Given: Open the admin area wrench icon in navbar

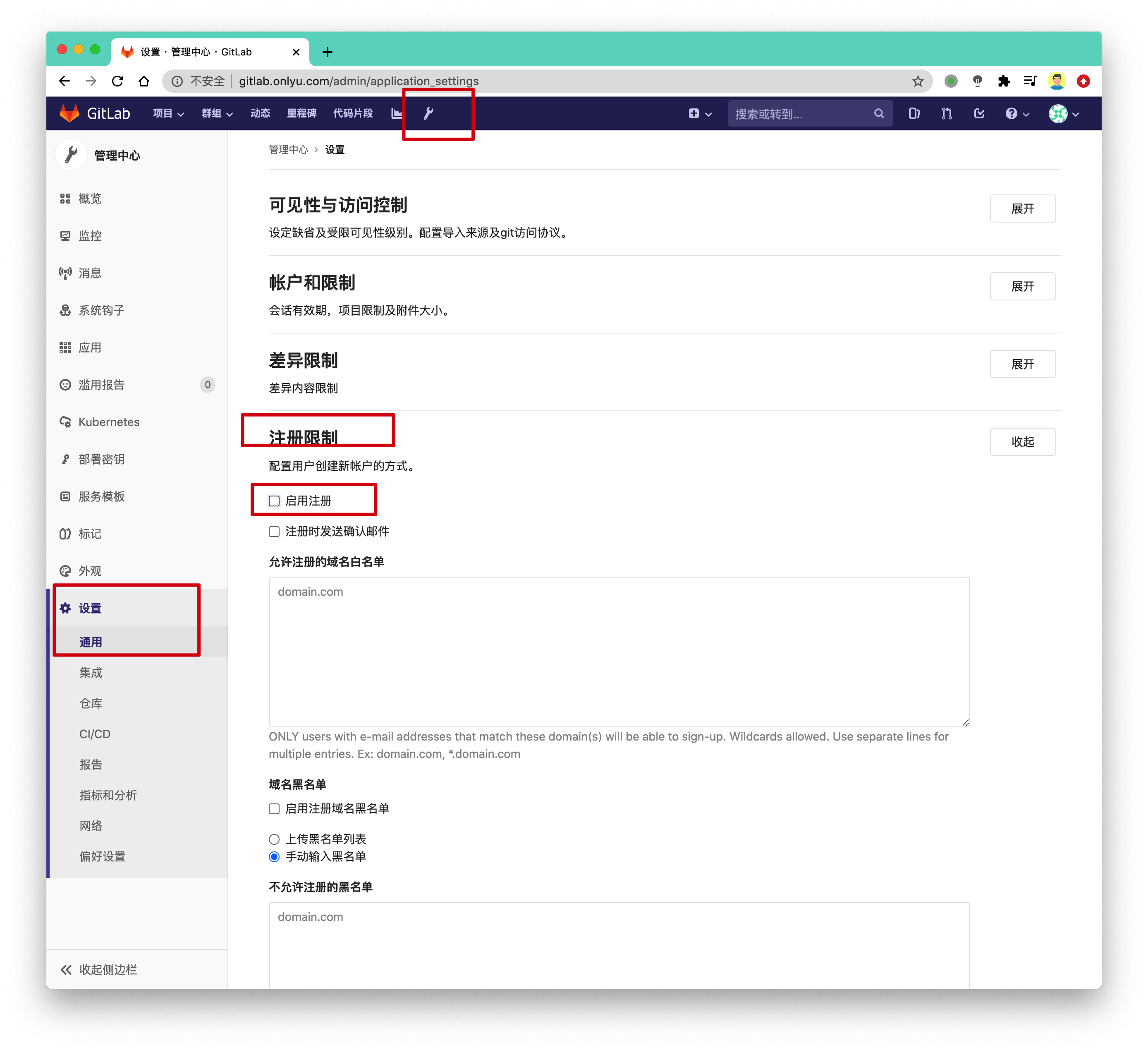Looking at the screenshot, I should point(429,113).
